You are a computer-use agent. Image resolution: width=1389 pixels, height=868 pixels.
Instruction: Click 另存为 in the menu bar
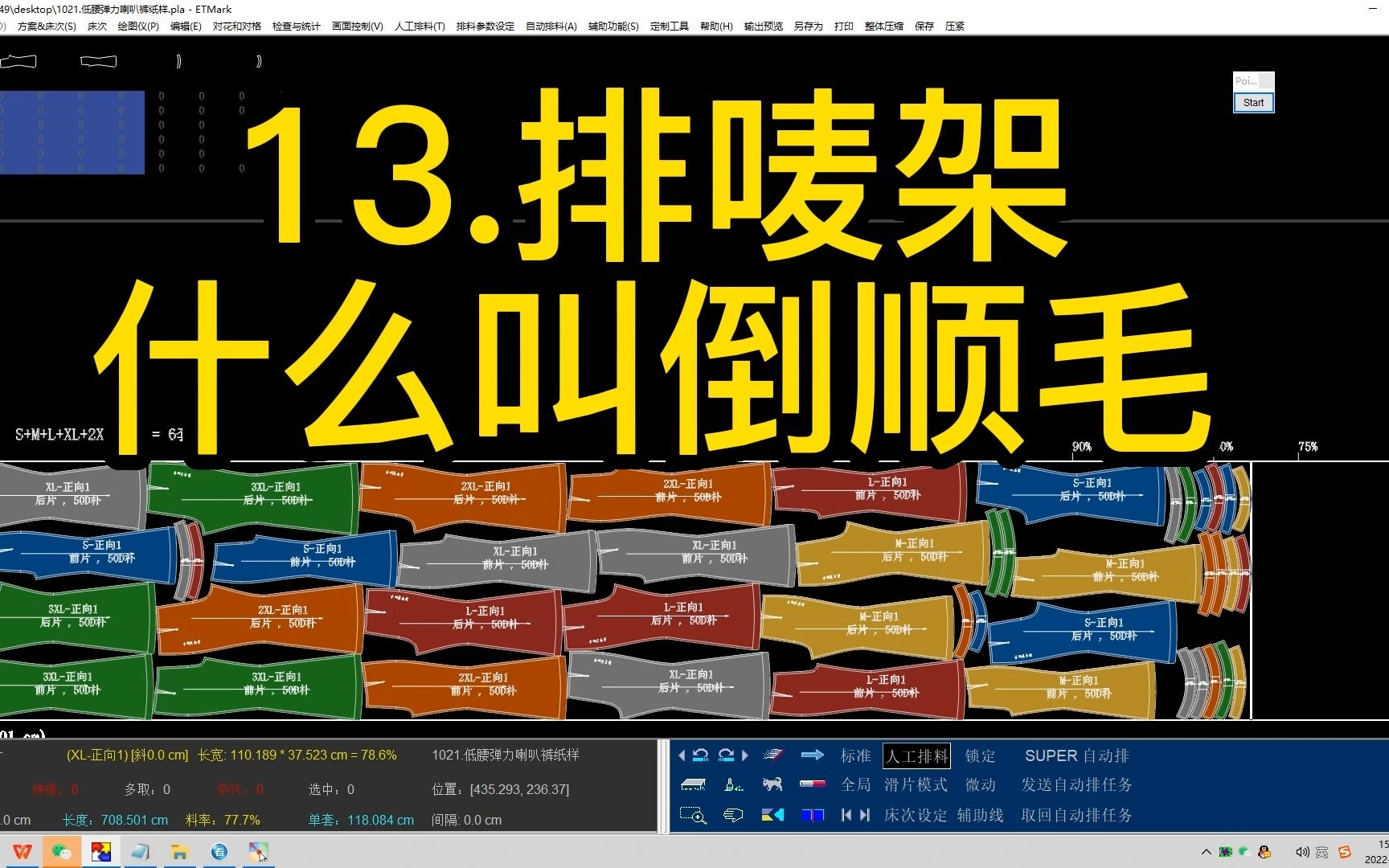[x=809, y=26]
